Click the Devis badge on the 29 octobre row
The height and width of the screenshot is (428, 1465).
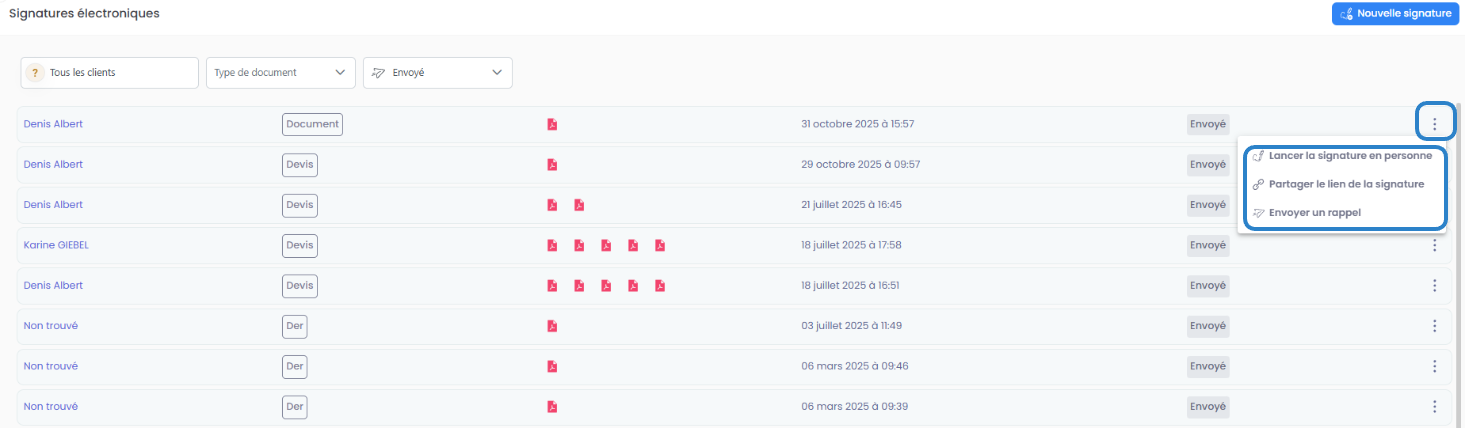pos(300,164)
